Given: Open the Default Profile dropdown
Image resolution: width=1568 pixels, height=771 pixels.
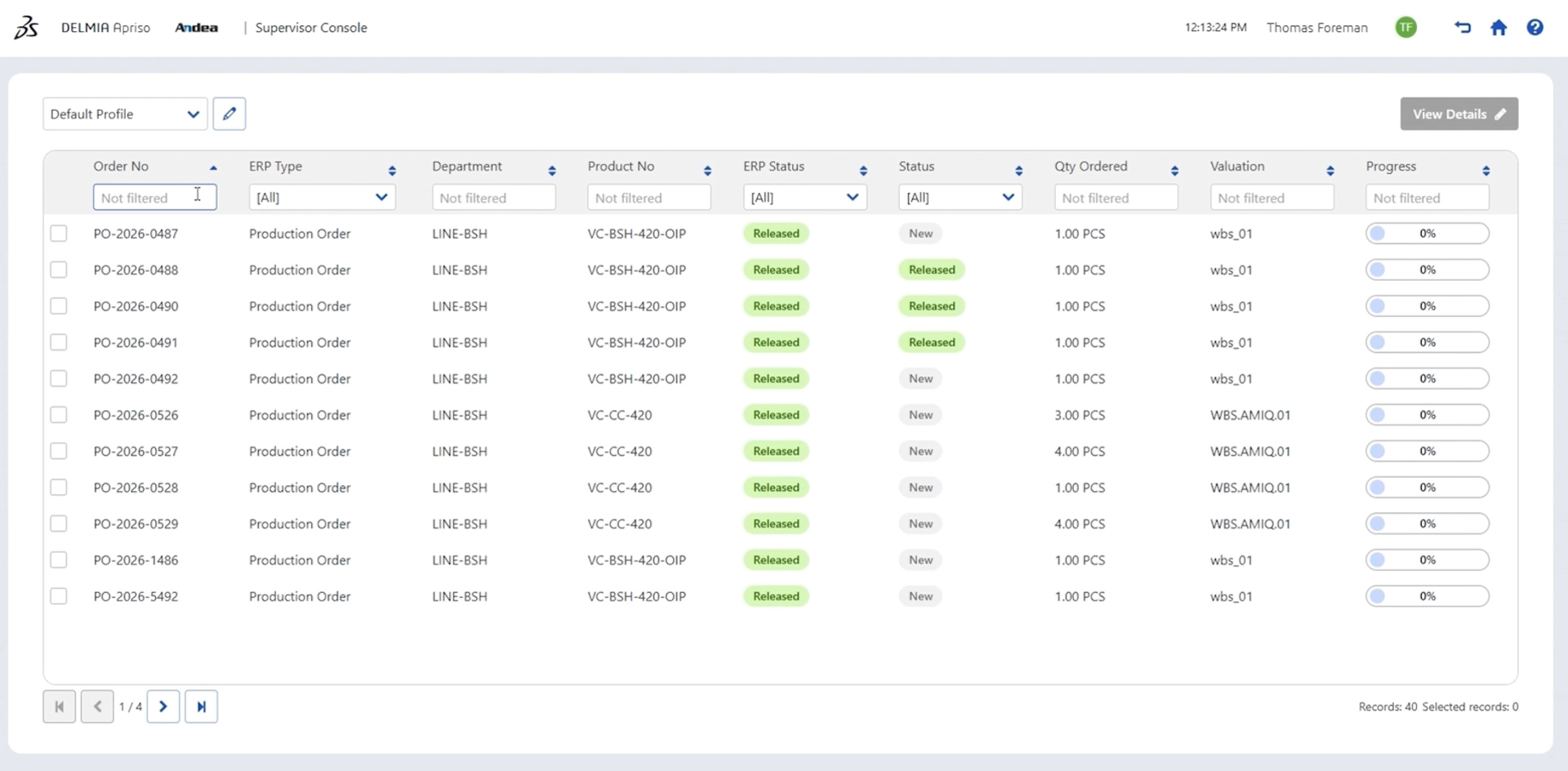Looking at the screenshot, I should point(125,114).
